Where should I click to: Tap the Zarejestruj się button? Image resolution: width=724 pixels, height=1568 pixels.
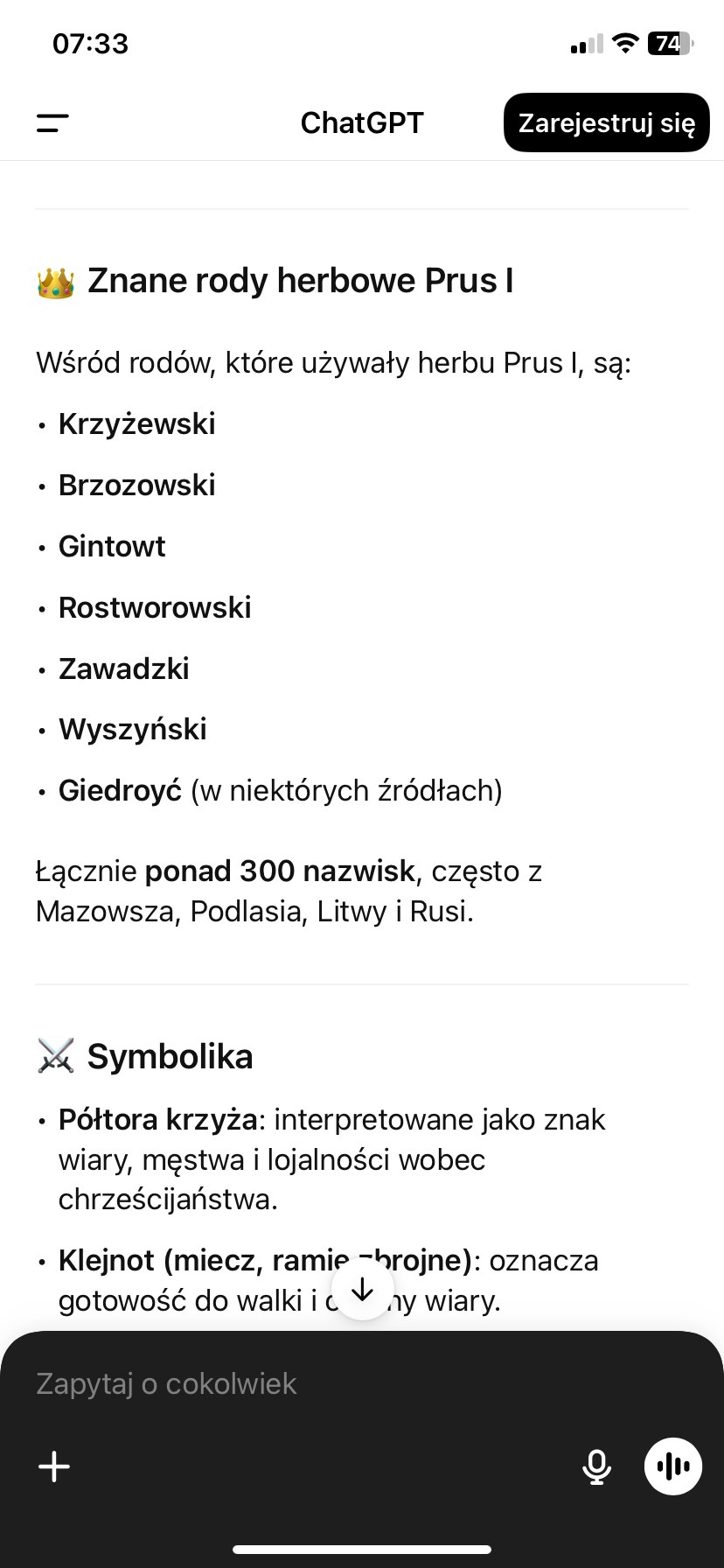coord(607,122)
